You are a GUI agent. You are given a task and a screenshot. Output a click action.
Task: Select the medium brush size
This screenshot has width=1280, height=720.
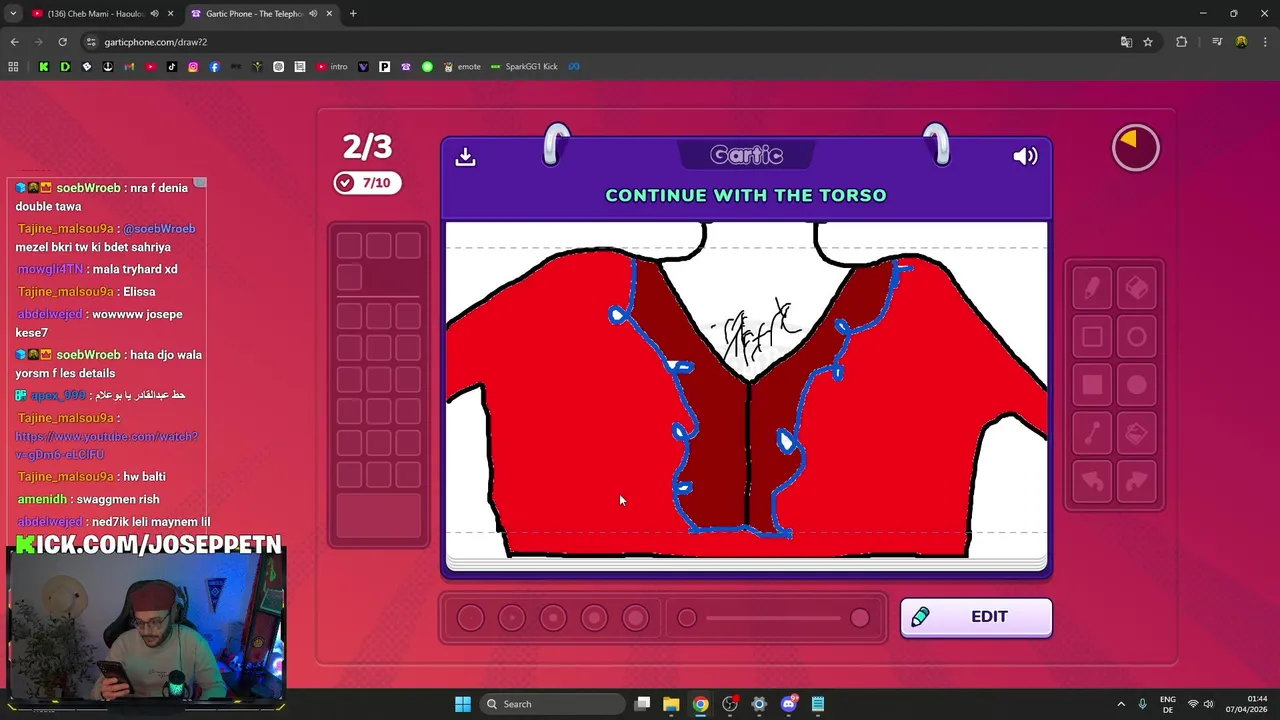click(x=553, y=618)
